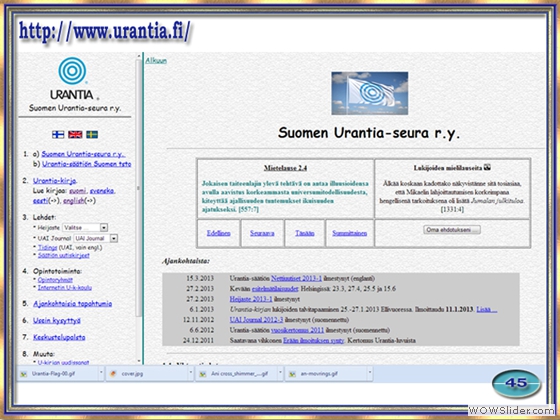560x420 pixels.
Task: Click the Urantia-Flag-00.gif download file icon
Action: click(x=24, y=374)
